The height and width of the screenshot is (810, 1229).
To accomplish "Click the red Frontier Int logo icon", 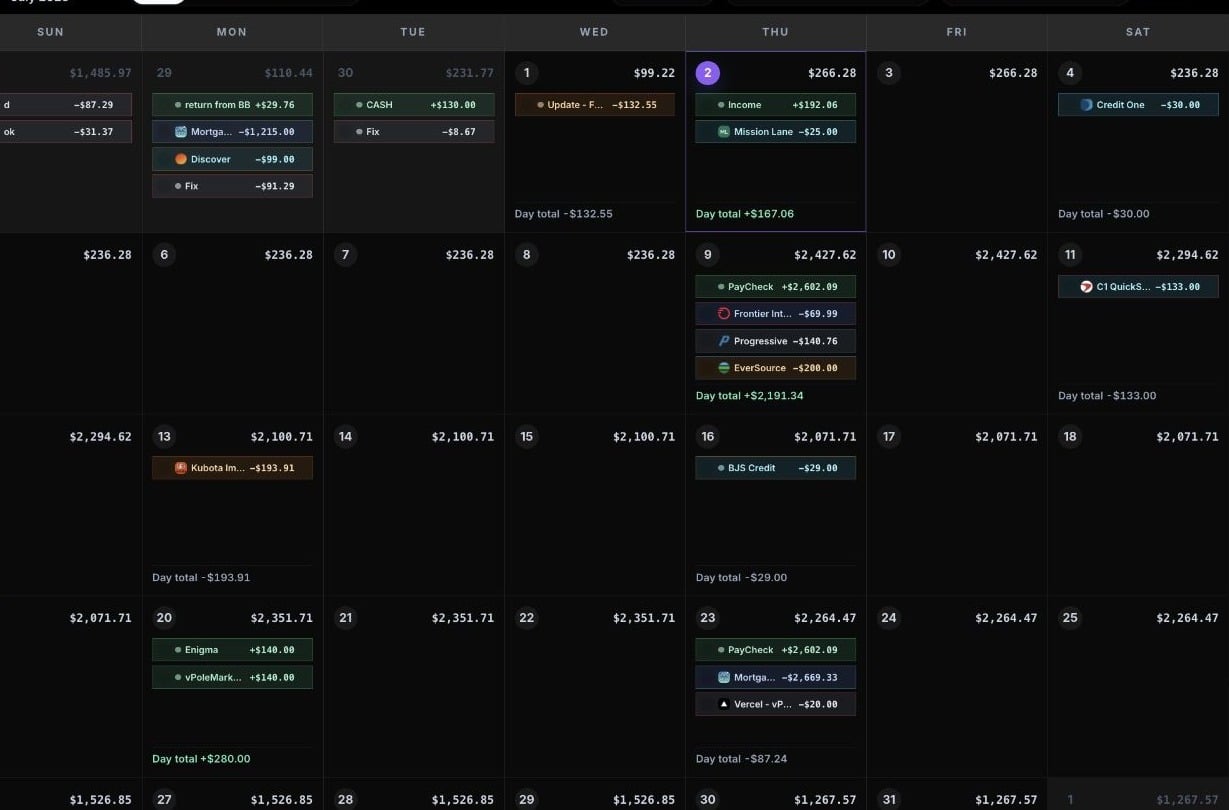I will click(724, 314).
